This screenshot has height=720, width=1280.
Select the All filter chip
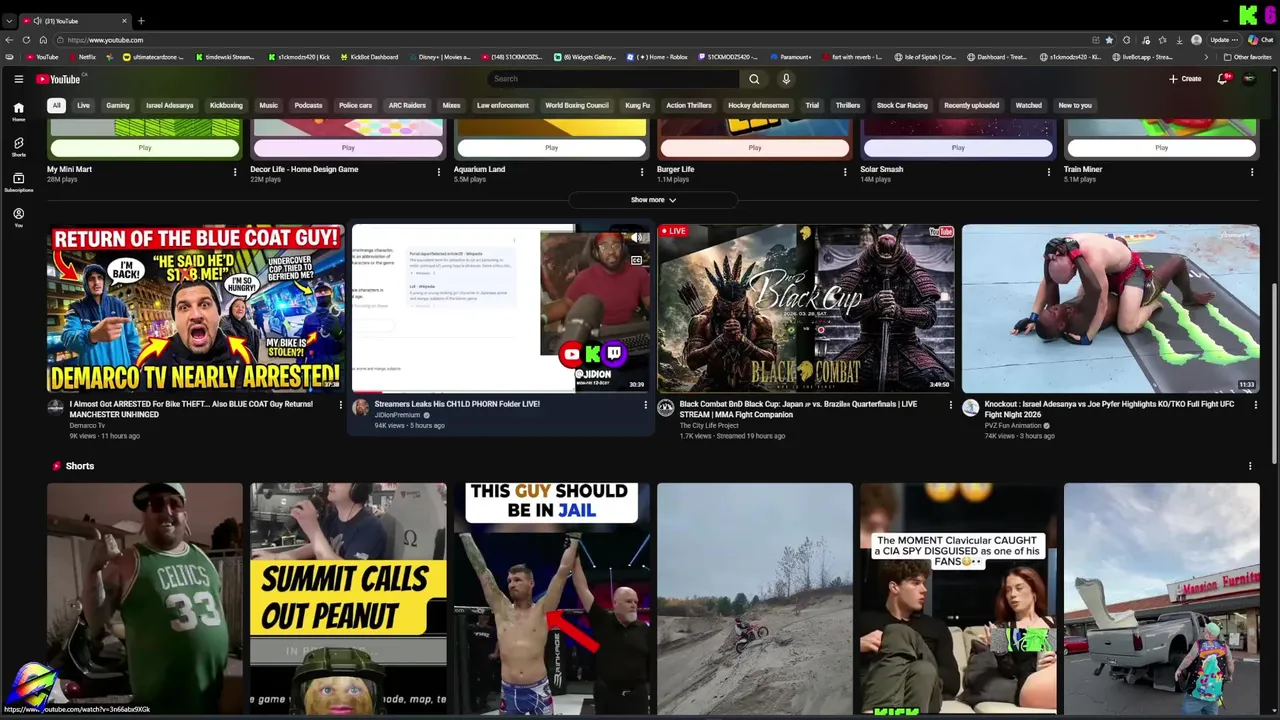click(x=57, y=105)
